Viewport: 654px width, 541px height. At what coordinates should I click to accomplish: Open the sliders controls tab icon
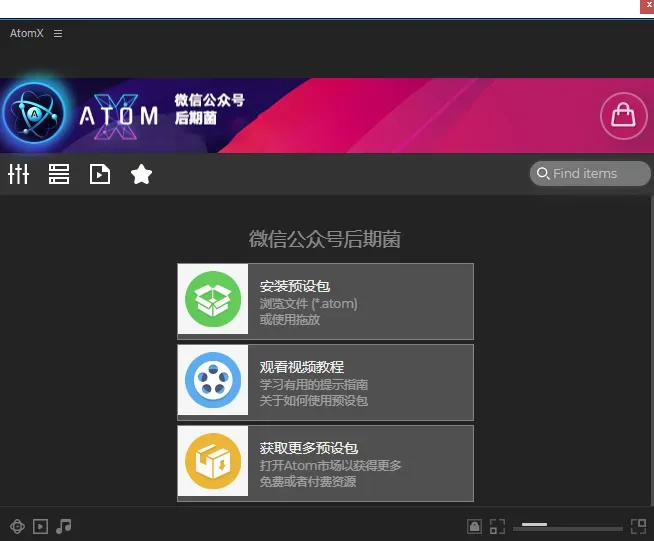tap(18, 174)
